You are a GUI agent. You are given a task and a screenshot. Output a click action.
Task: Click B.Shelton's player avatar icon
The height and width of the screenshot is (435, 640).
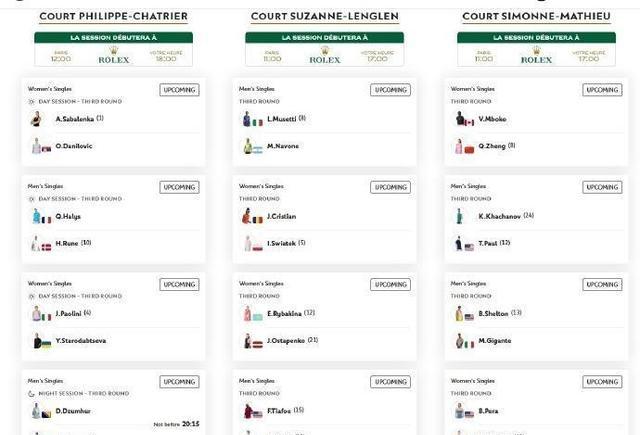[459, 314]
